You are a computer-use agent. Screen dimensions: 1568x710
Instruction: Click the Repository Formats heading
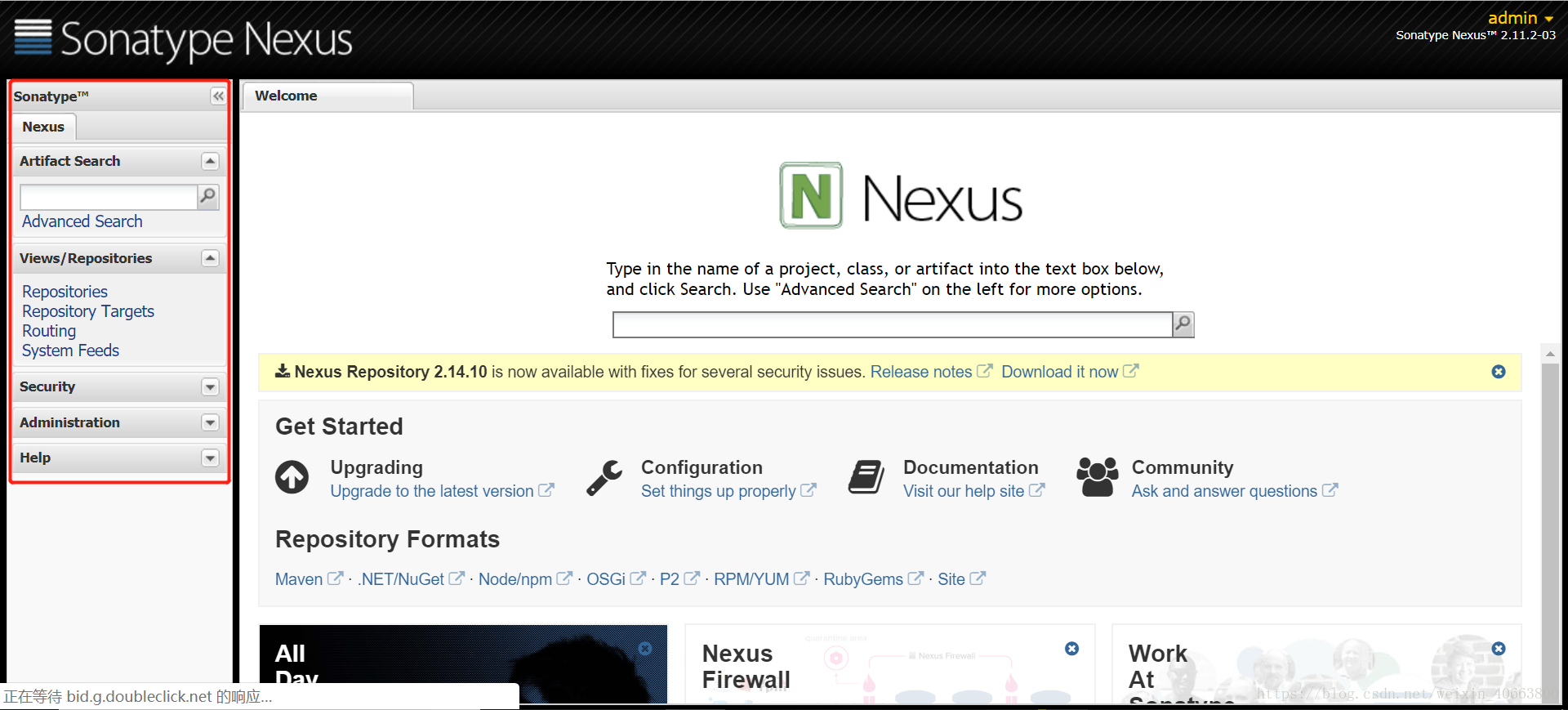click(387, 539)
